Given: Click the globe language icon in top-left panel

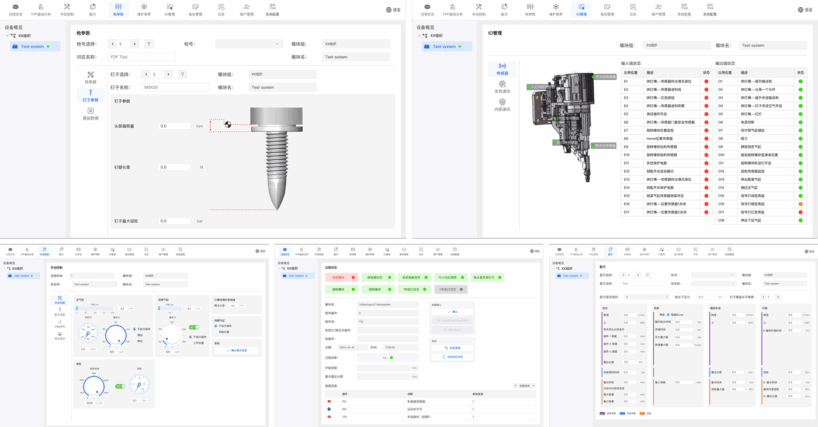Looking at the screenshot, I should tap(388, 10).
